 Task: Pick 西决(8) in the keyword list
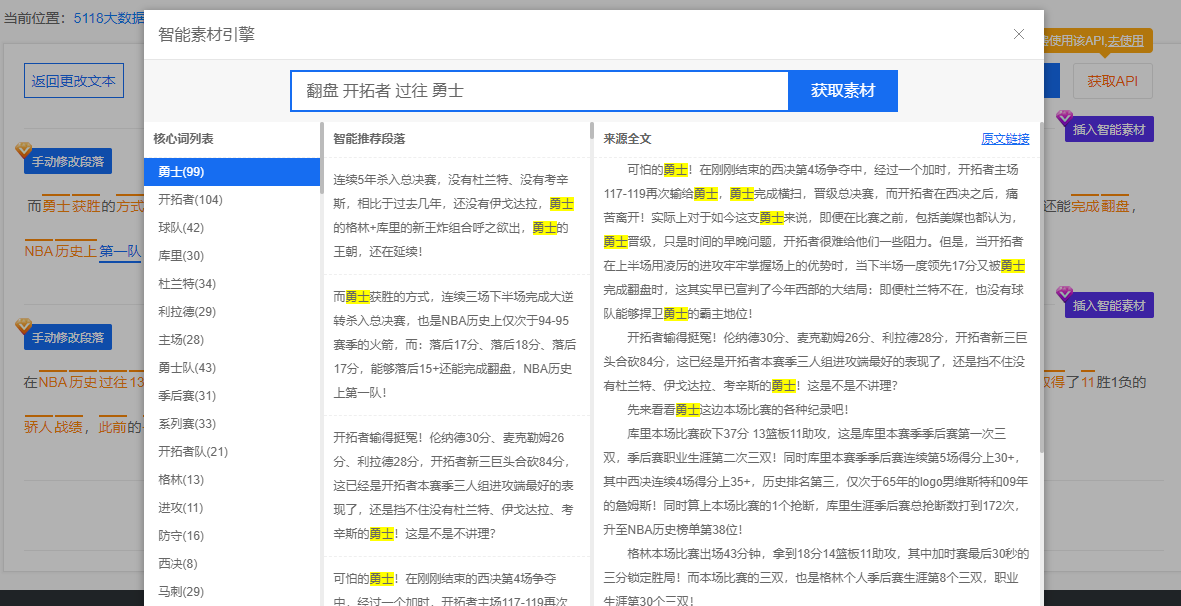tap(232, 563)
